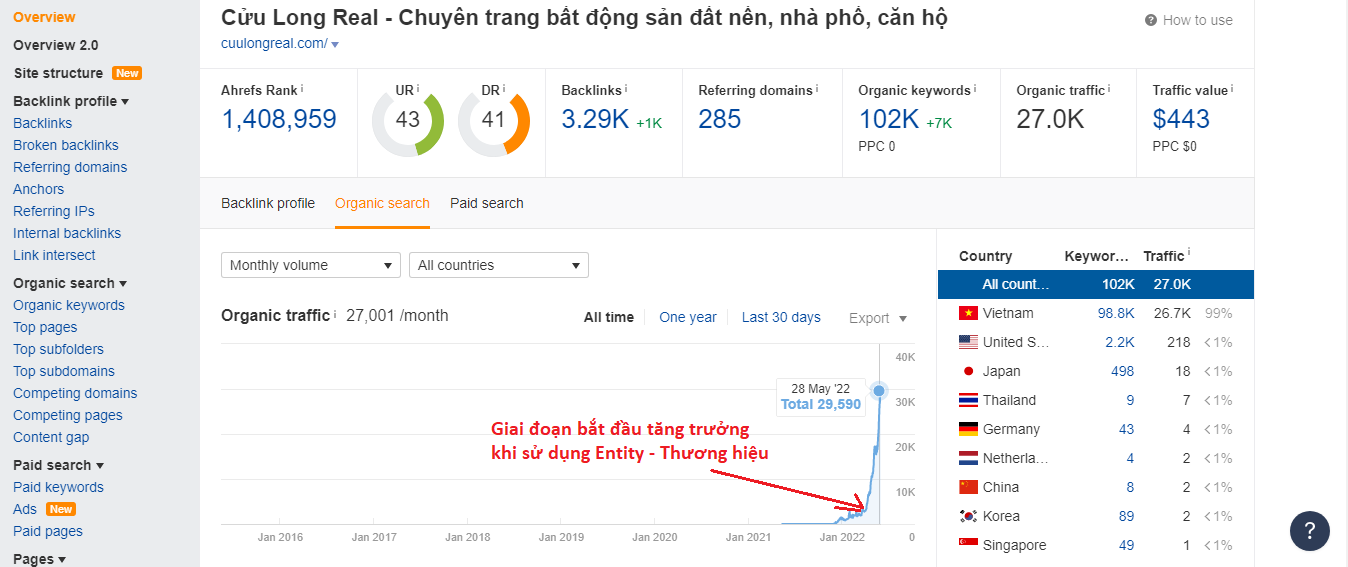Click the New badge beside Site structure
This screenshot has width=1348, height=567.
[127, 73]
